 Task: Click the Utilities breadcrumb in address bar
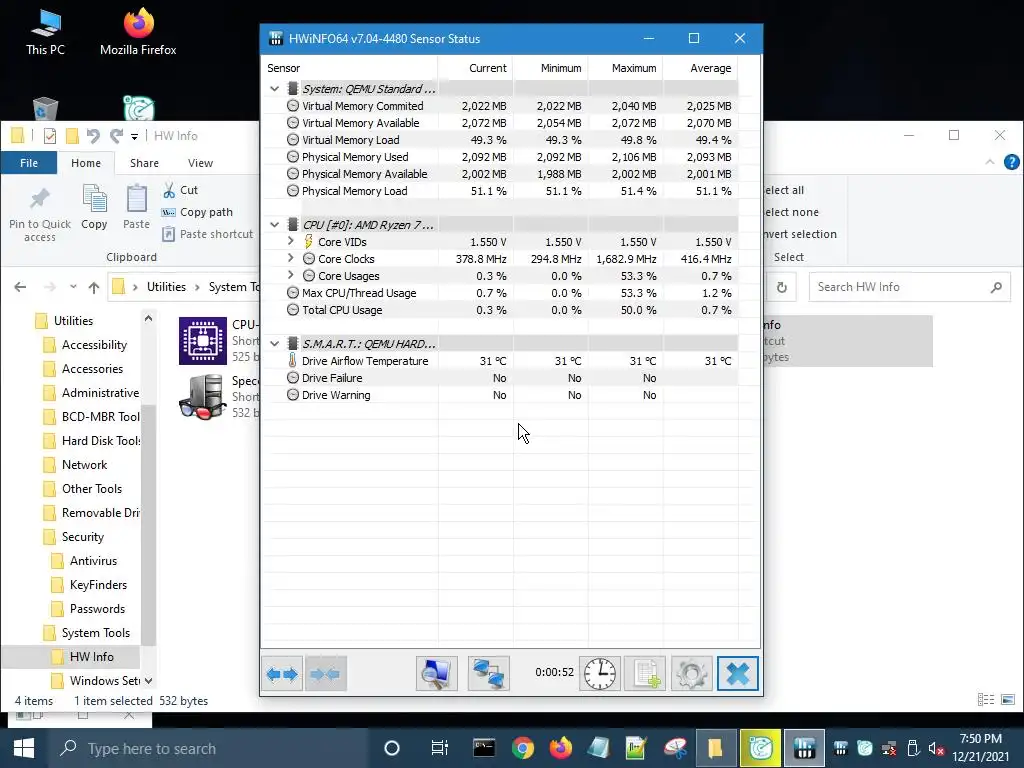(x=166, y=287)
